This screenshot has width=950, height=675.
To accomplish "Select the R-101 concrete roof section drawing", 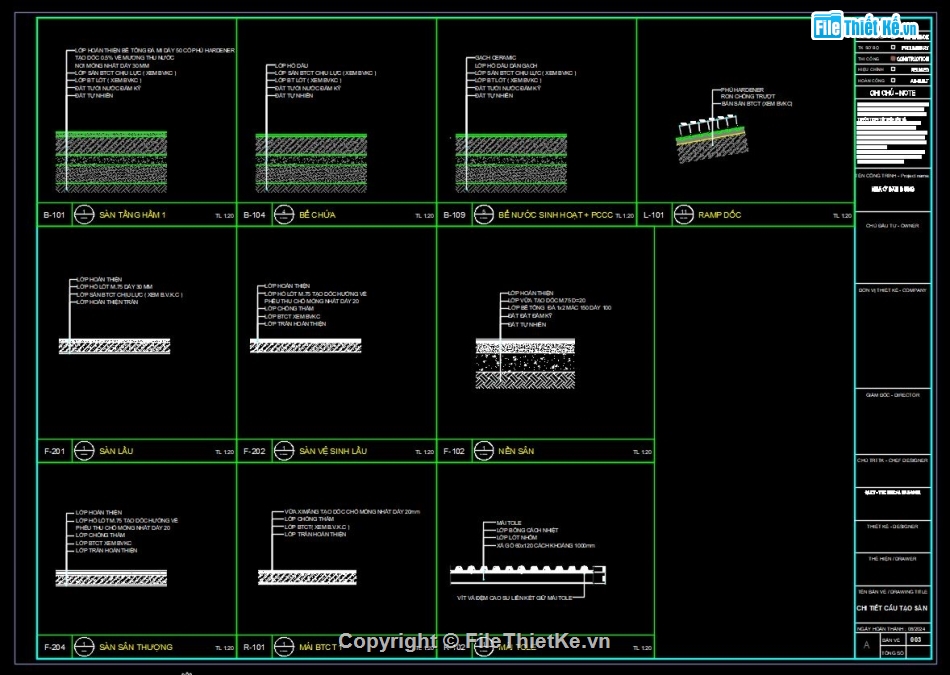I will pos(307,577).
